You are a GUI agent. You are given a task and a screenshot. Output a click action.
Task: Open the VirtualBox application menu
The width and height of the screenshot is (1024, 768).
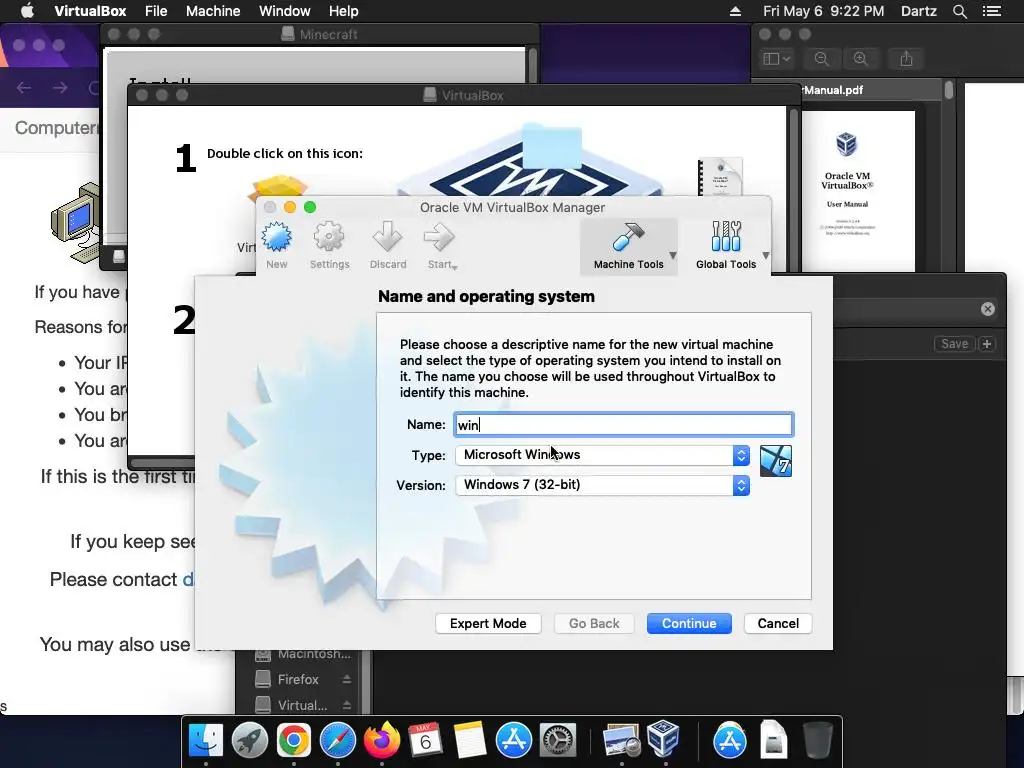90,11
